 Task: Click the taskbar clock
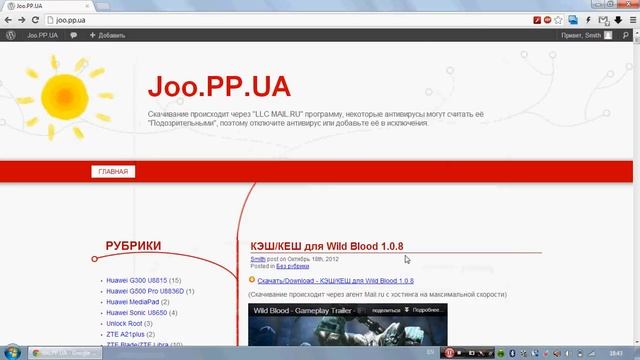coord(616,353)
